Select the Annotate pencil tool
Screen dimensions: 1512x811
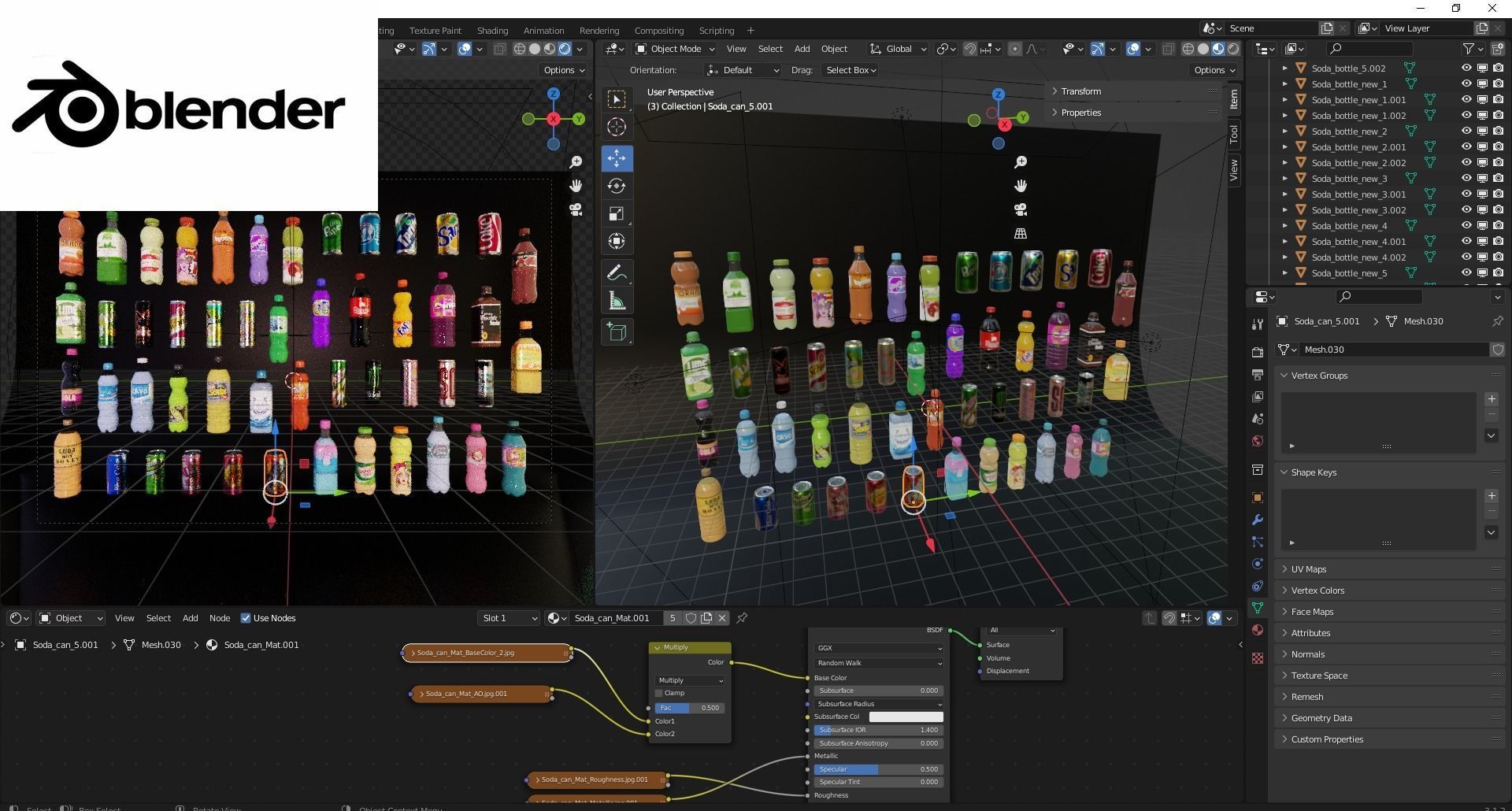617,273
